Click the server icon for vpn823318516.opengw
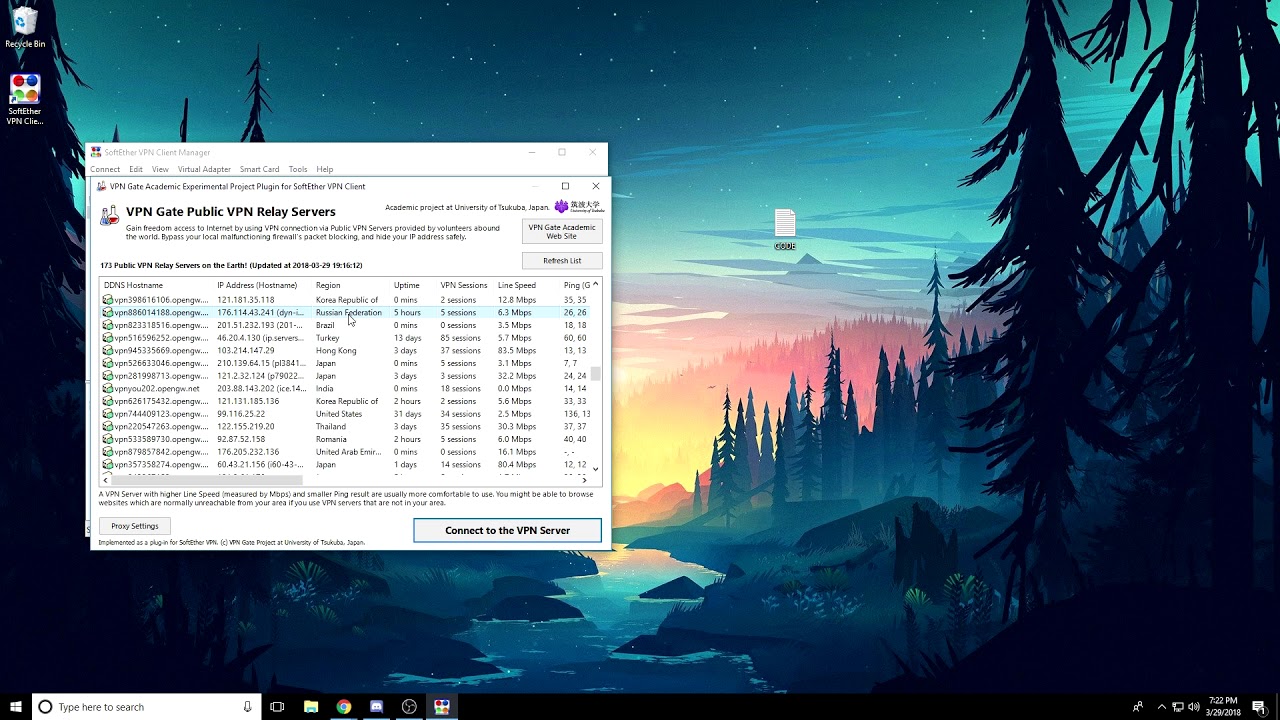The height and width of the screenshot is (720, 1280). click(108, 325)
